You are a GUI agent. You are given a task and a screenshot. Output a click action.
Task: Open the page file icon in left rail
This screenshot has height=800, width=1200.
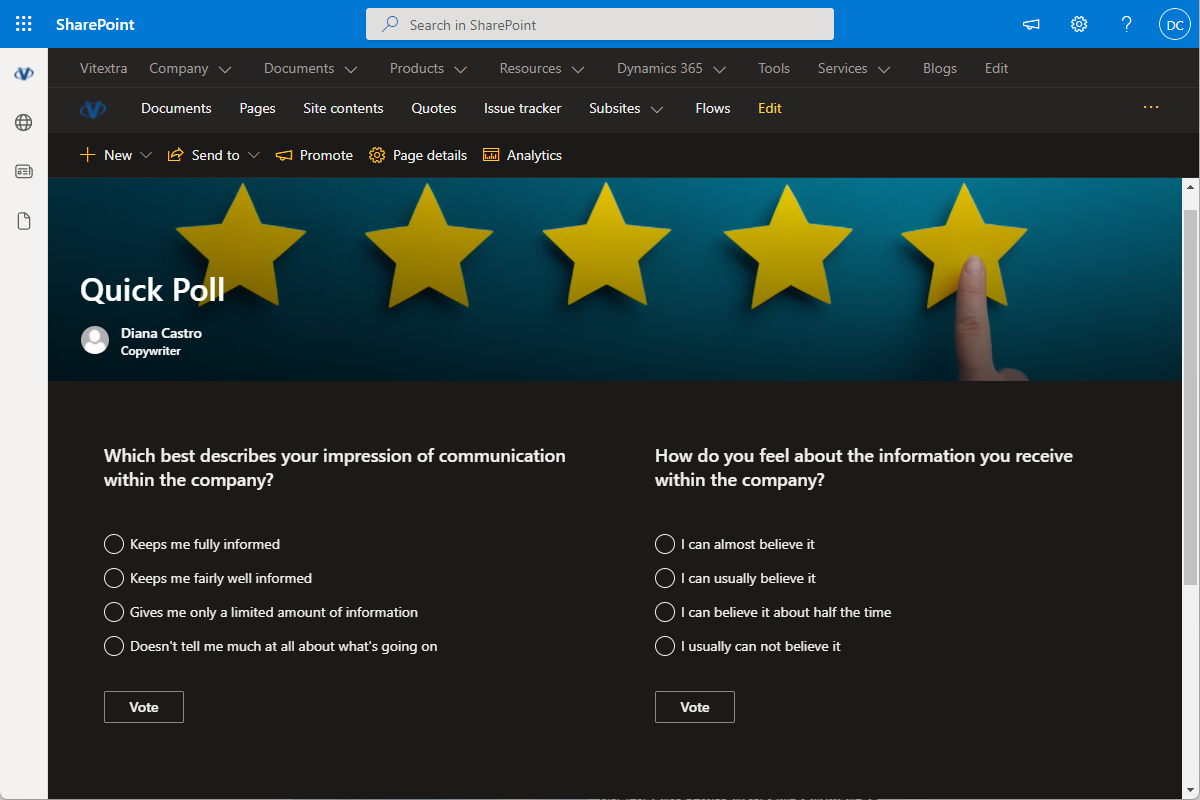click(24, 221)
